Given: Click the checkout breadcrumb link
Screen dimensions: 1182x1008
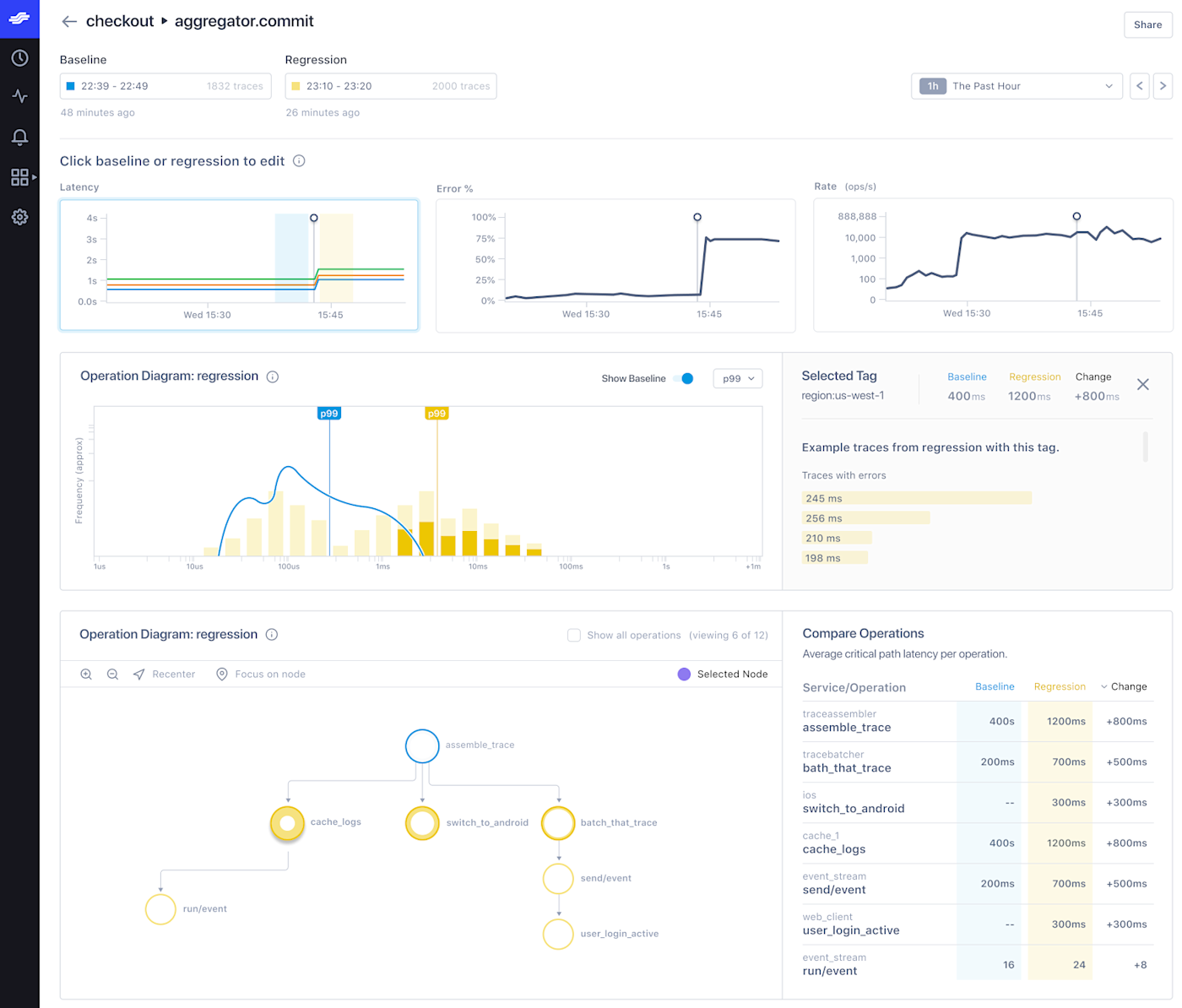Looking at the screenshot, I should [120, 21].
